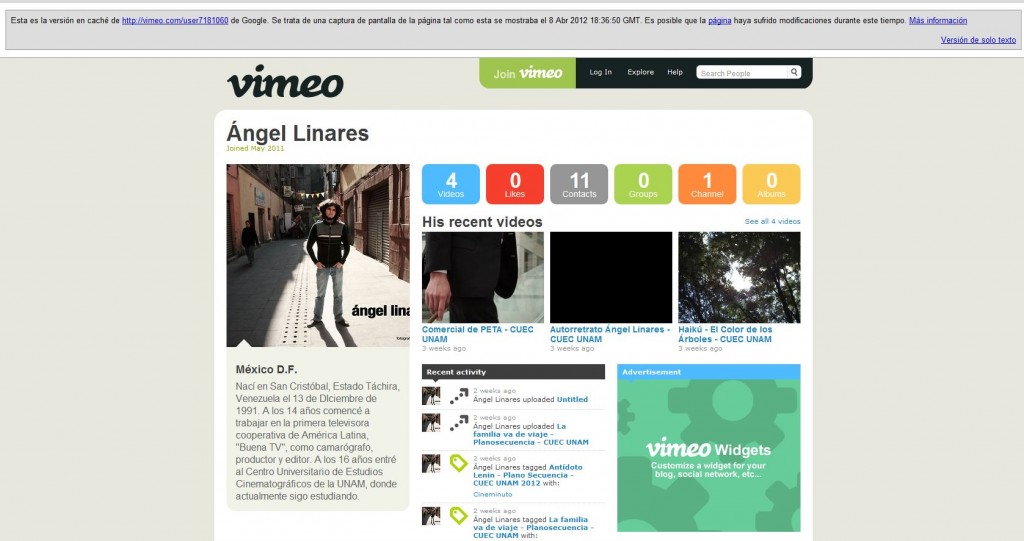1024x541 pixels.
Task: Follow the See all 4 videos link
Action: (772, 221)
